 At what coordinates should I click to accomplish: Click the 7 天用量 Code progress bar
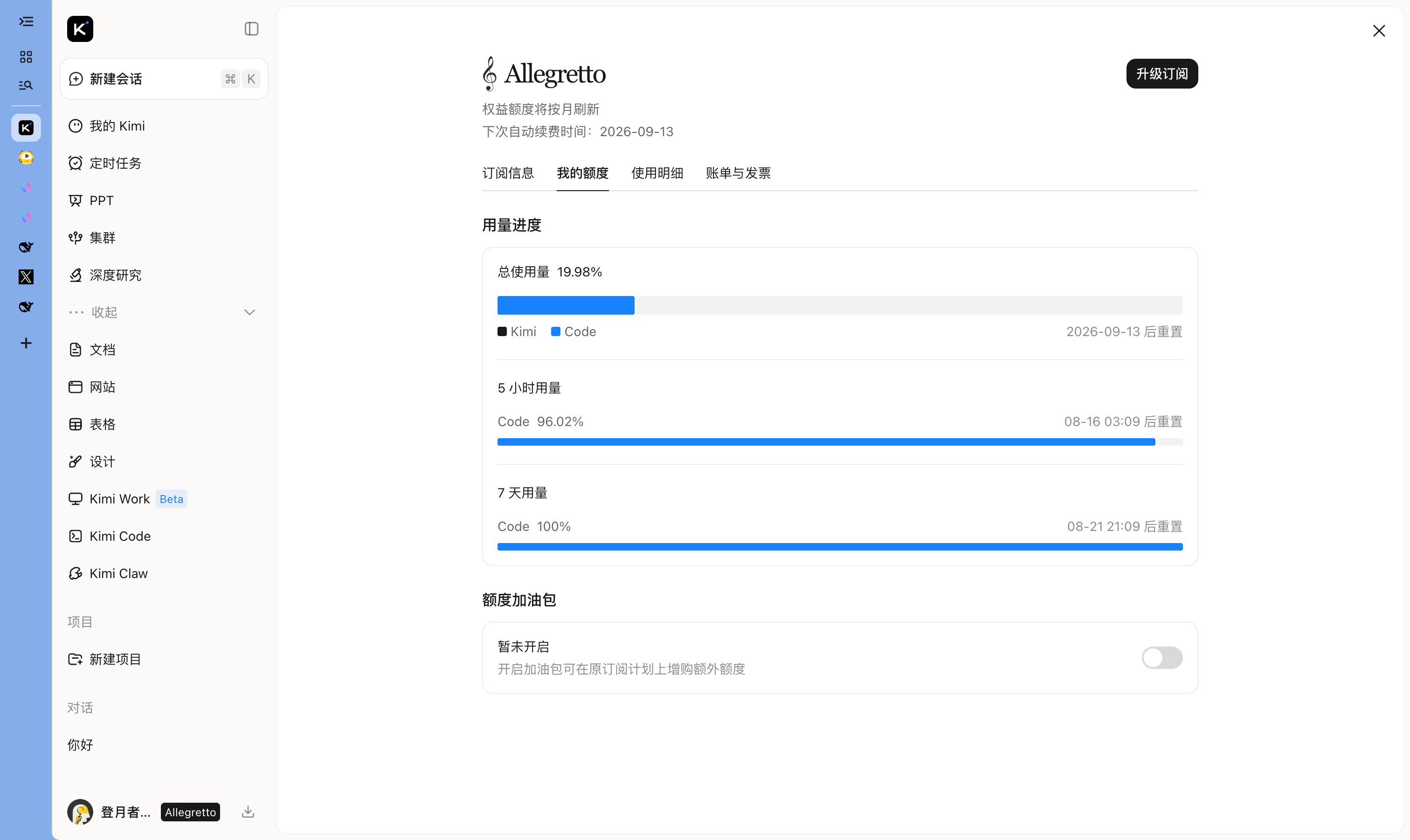(x=840, y=547)
